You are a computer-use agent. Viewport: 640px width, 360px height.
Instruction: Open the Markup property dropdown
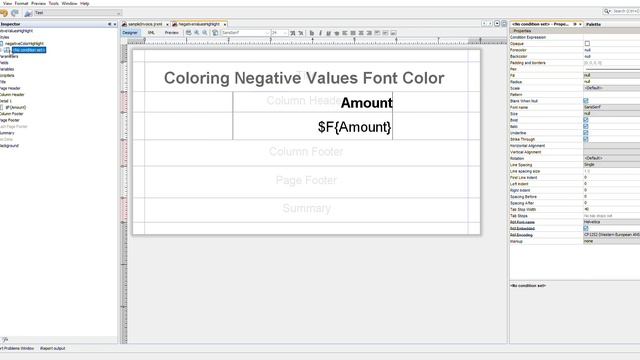(x=611, y=241)
